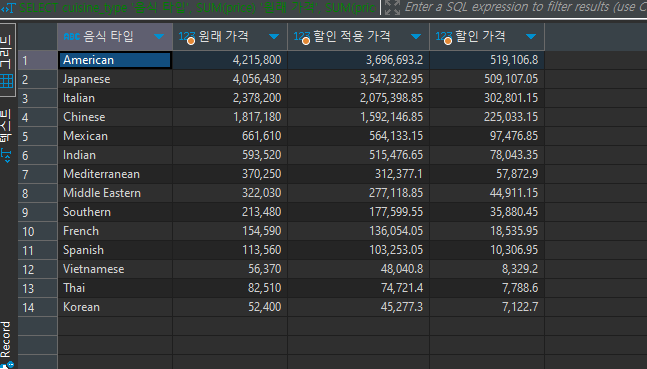Viewport: 647px width, 369px height.
Task: Open the 음식 타입 column dropdown arrow
Action: (x=159, y=37)
